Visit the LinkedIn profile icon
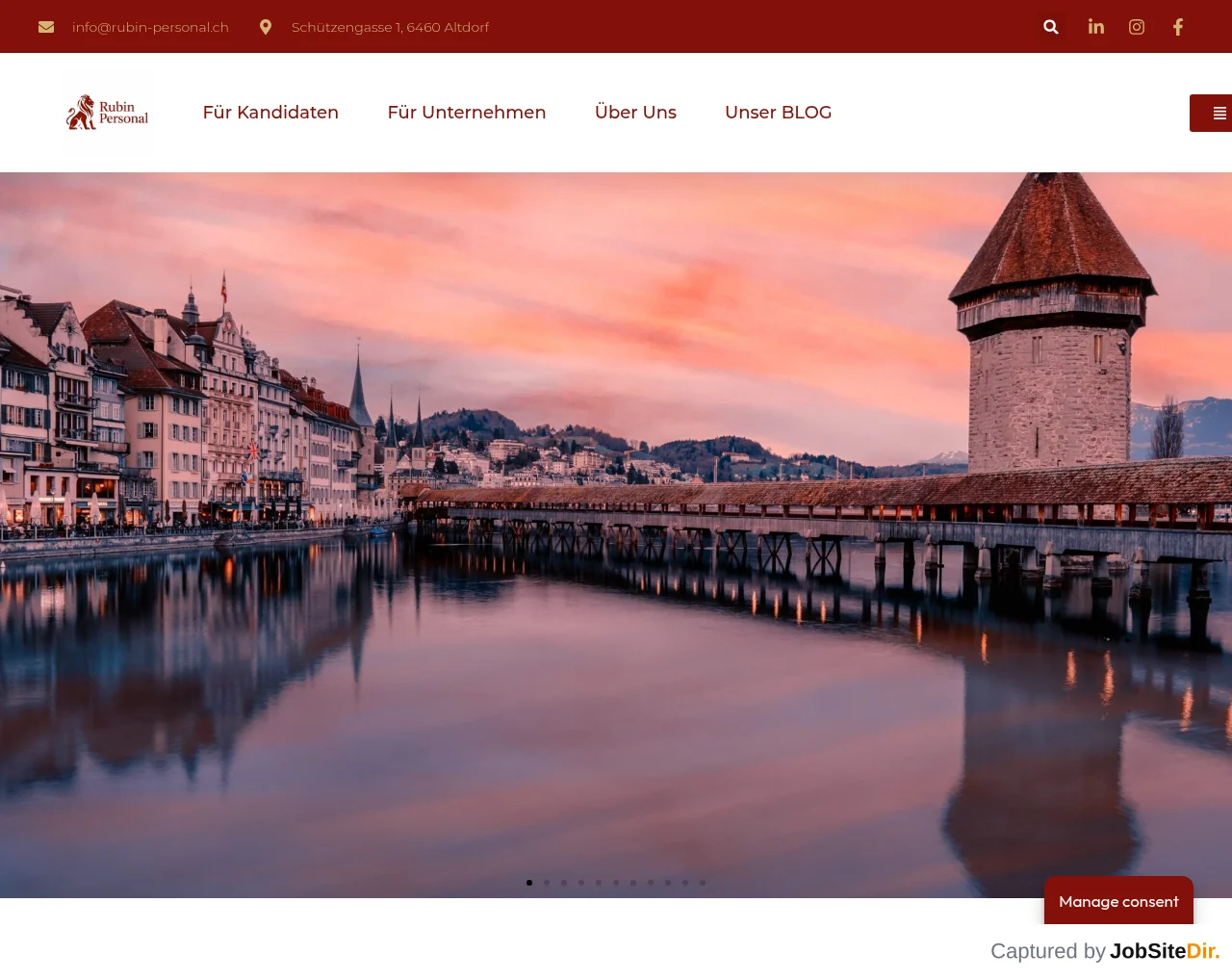 click(1096, 27)
